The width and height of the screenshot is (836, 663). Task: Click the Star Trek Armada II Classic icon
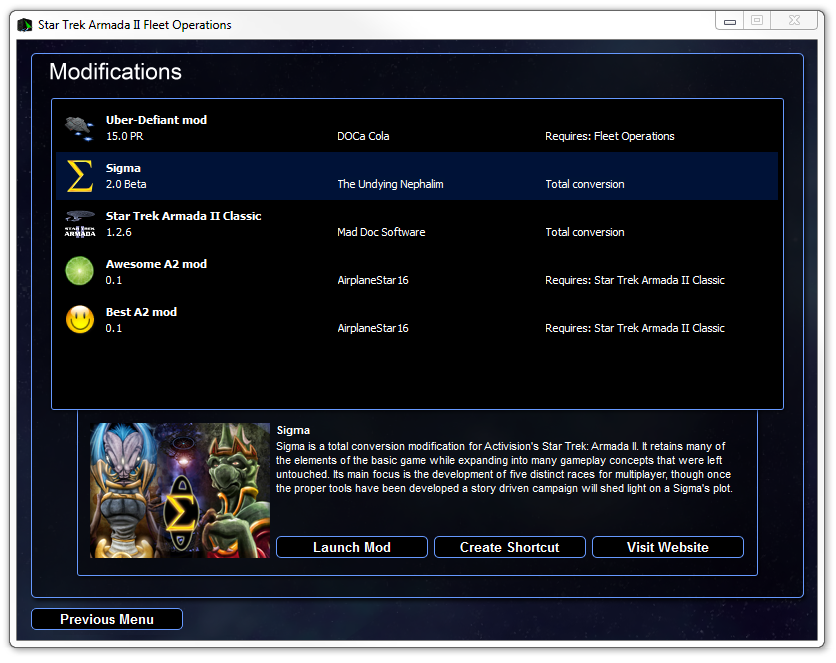[80, 224]
